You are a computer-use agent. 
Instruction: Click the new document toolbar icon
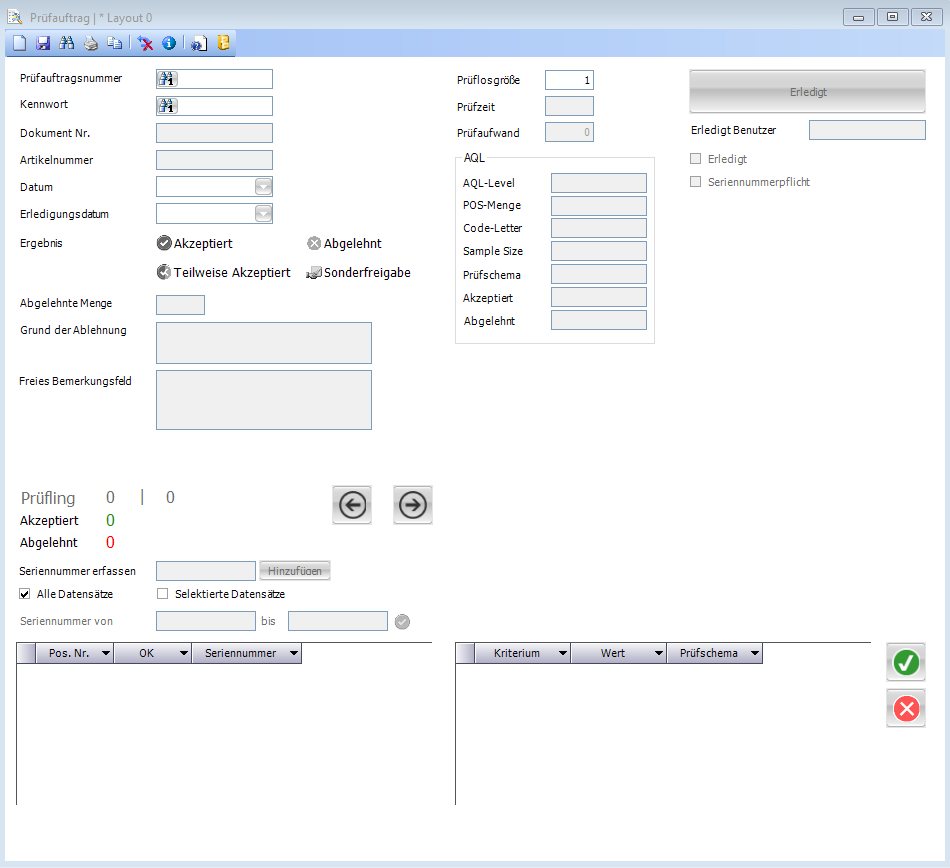[x=19, y=43]
